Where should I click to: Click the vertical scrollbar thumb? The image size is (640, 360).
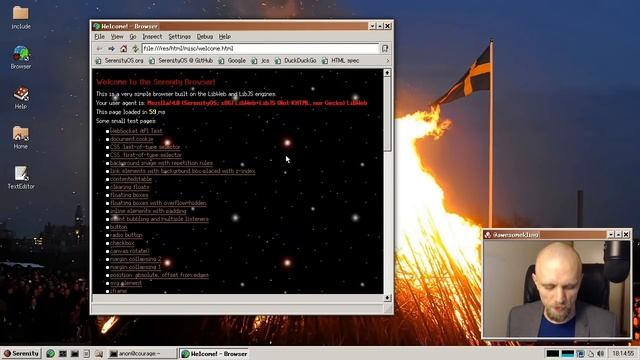pyautogui.click(x=387, y=114)
